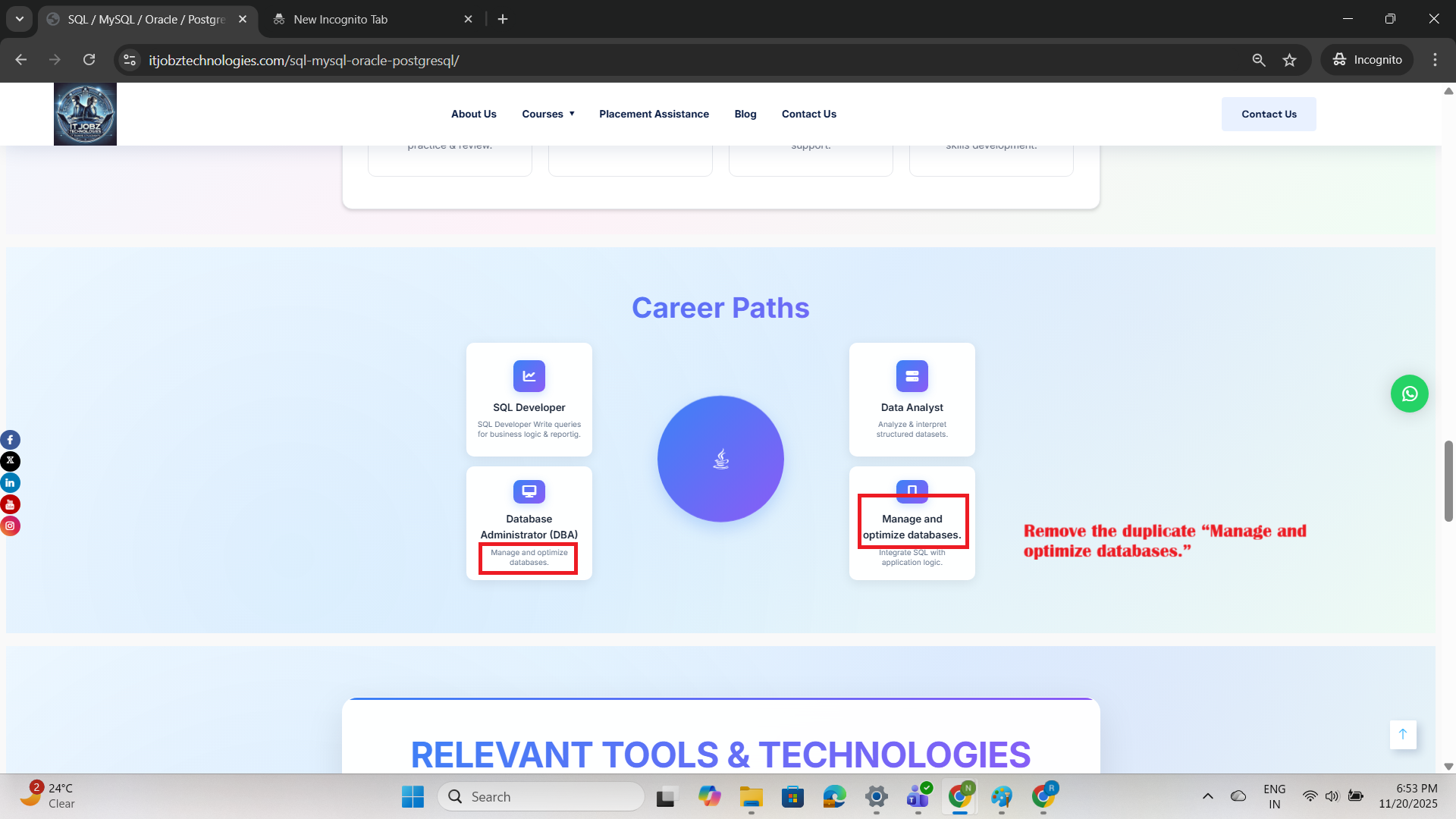
Task: Open the LinkedIn social sidebar icon
Action: tap(10, 483)
